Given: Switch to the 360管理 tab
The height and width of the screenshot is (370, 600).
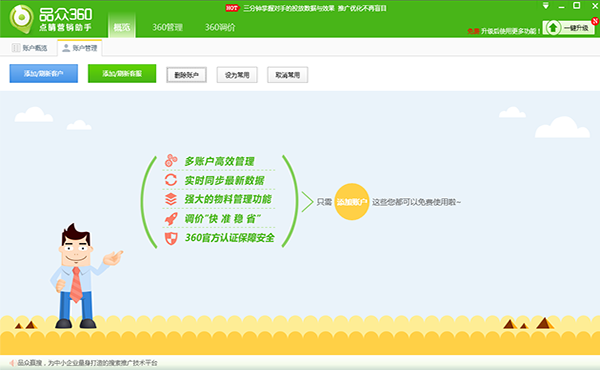Looking at the screenshot, I should coord(167,27).
